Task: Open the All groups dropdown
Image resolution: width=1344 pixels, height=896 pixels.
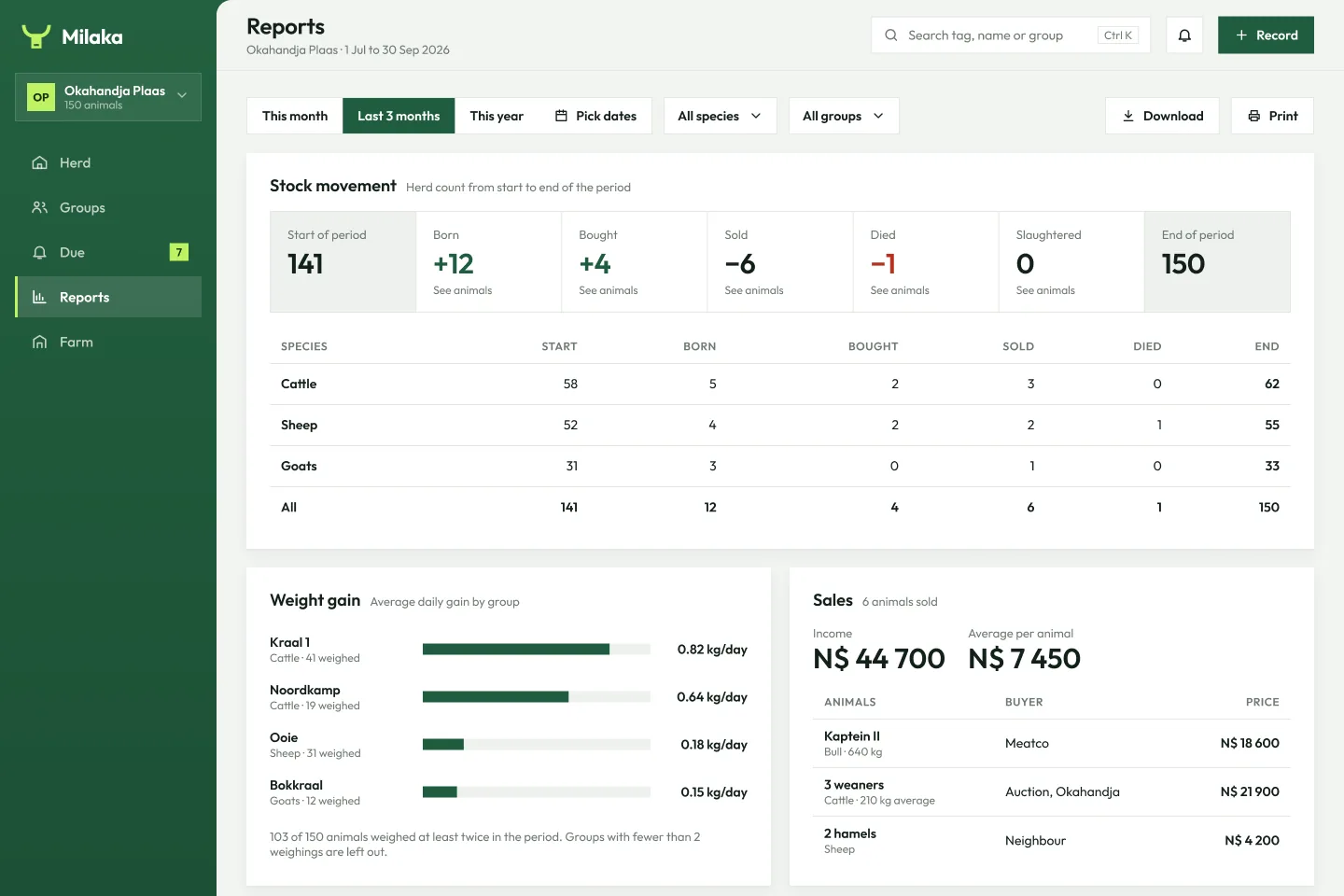Action: pyautogui.click(x=844, y=116)
